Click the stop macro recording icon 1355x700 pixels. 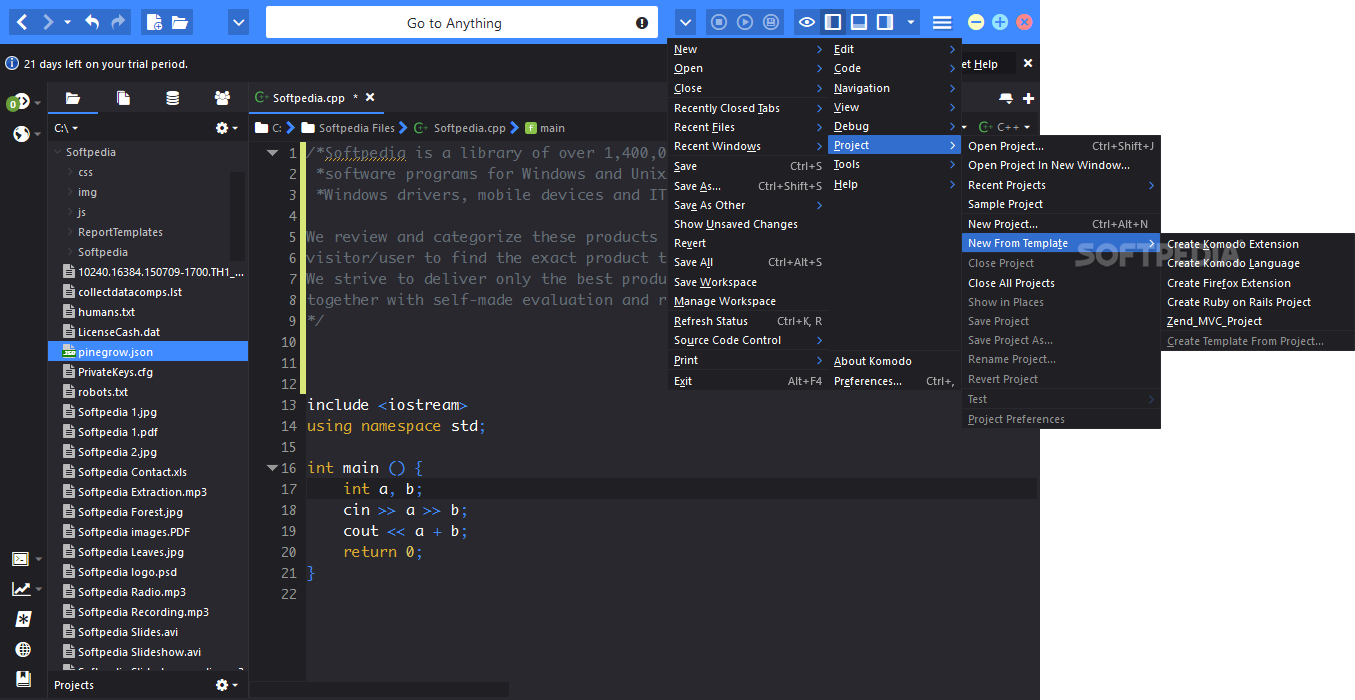click(x=718, y=22)
